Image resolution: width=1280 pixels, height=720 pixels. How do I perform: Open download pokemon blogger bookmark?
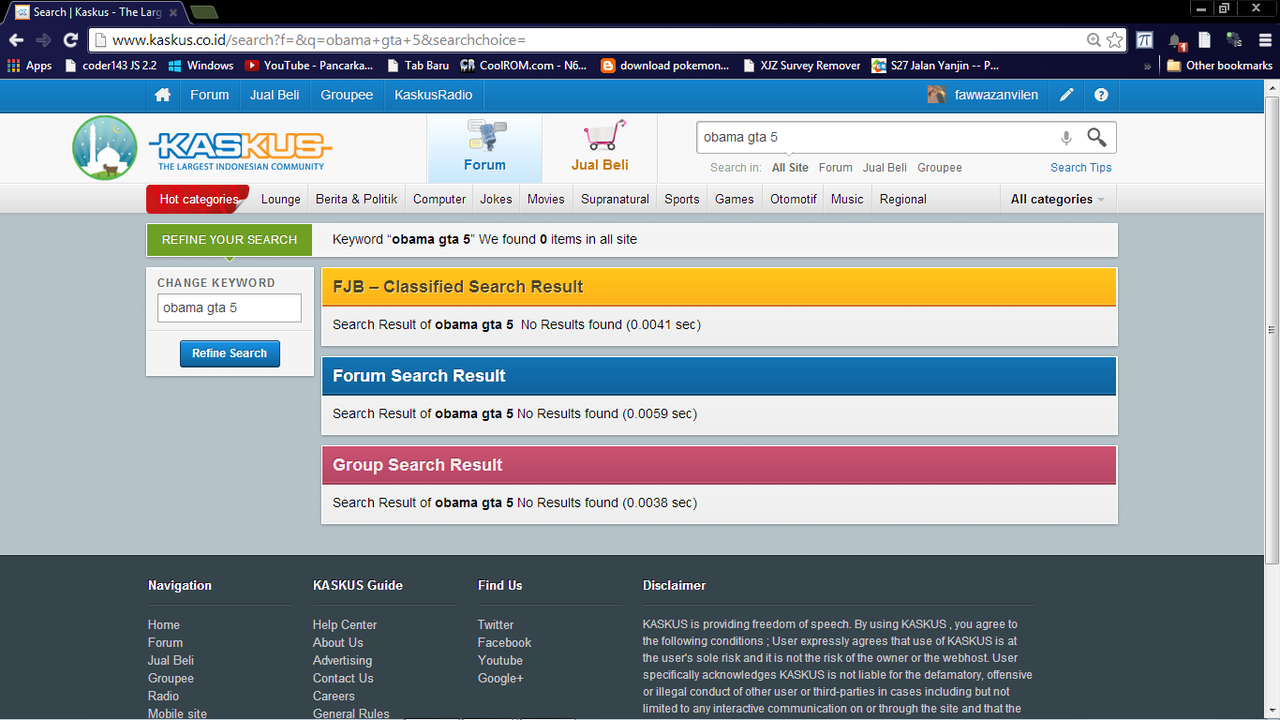665,65
